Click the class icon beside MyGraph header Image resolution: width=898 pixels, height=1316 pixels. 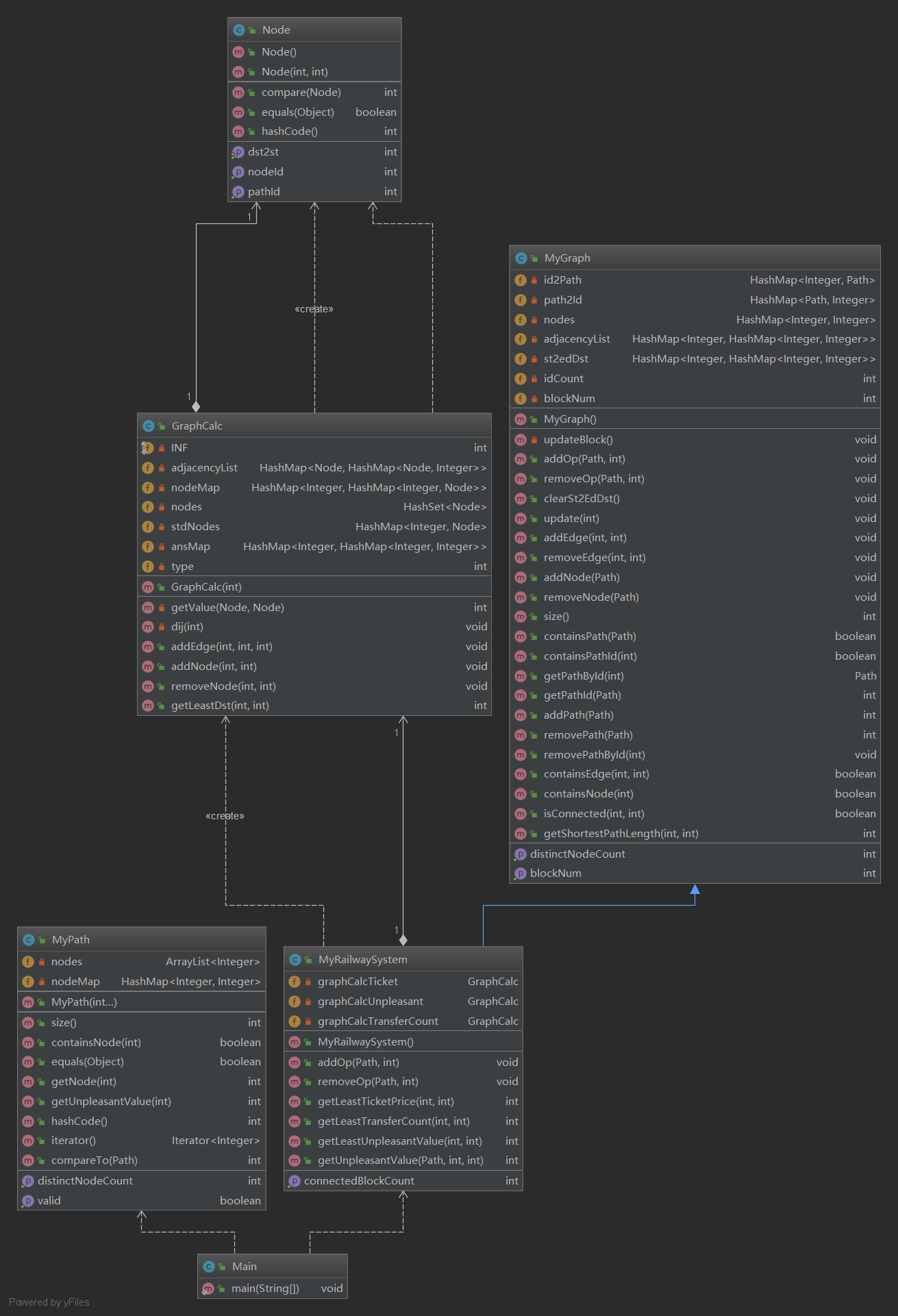pyautogui.click(x=521, y=258)
